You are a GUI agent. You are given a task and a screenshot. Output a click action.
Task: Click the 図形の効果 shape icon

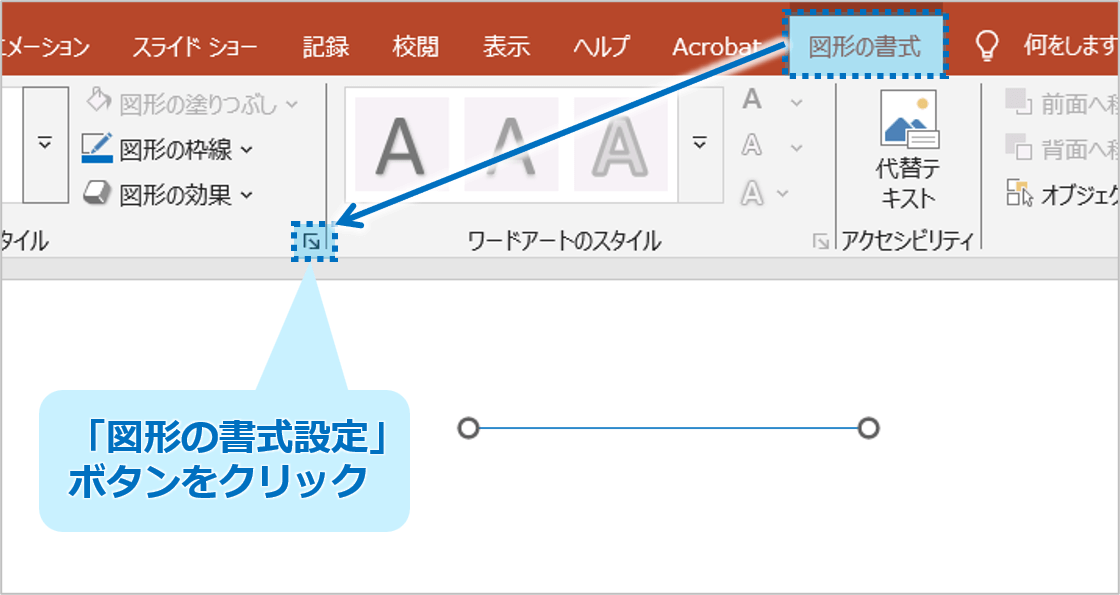98,194
